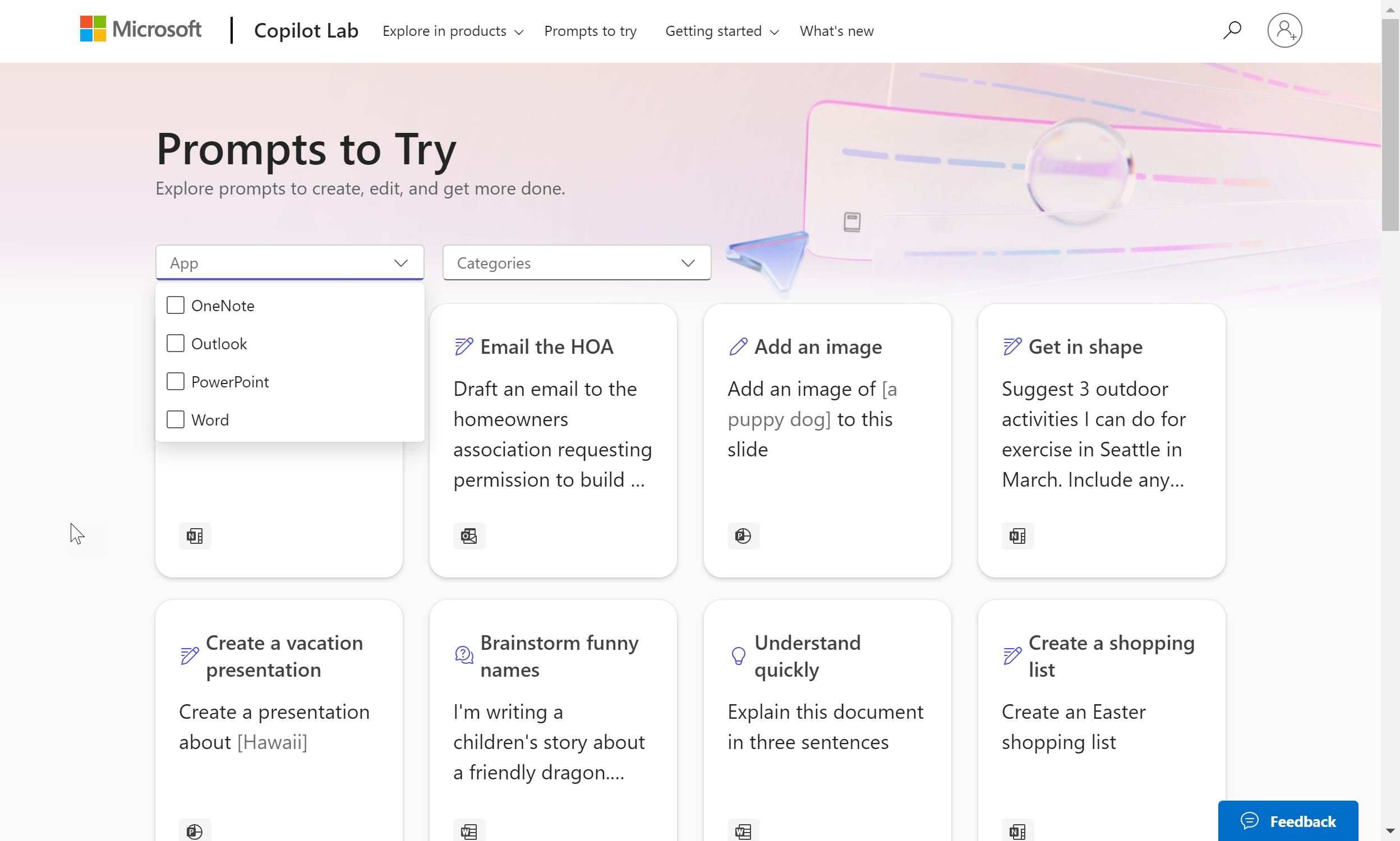Click PowerPoint icon on Add an image card
The height and width of the screenshot is (841, 1400).
click(x=743, y=535)
